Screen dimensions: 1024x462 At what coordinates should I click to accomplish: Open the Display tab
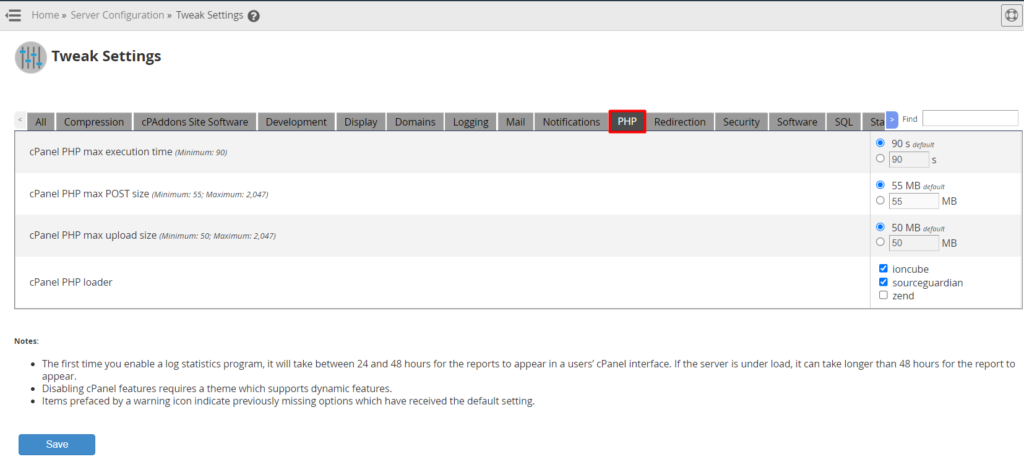361,122
